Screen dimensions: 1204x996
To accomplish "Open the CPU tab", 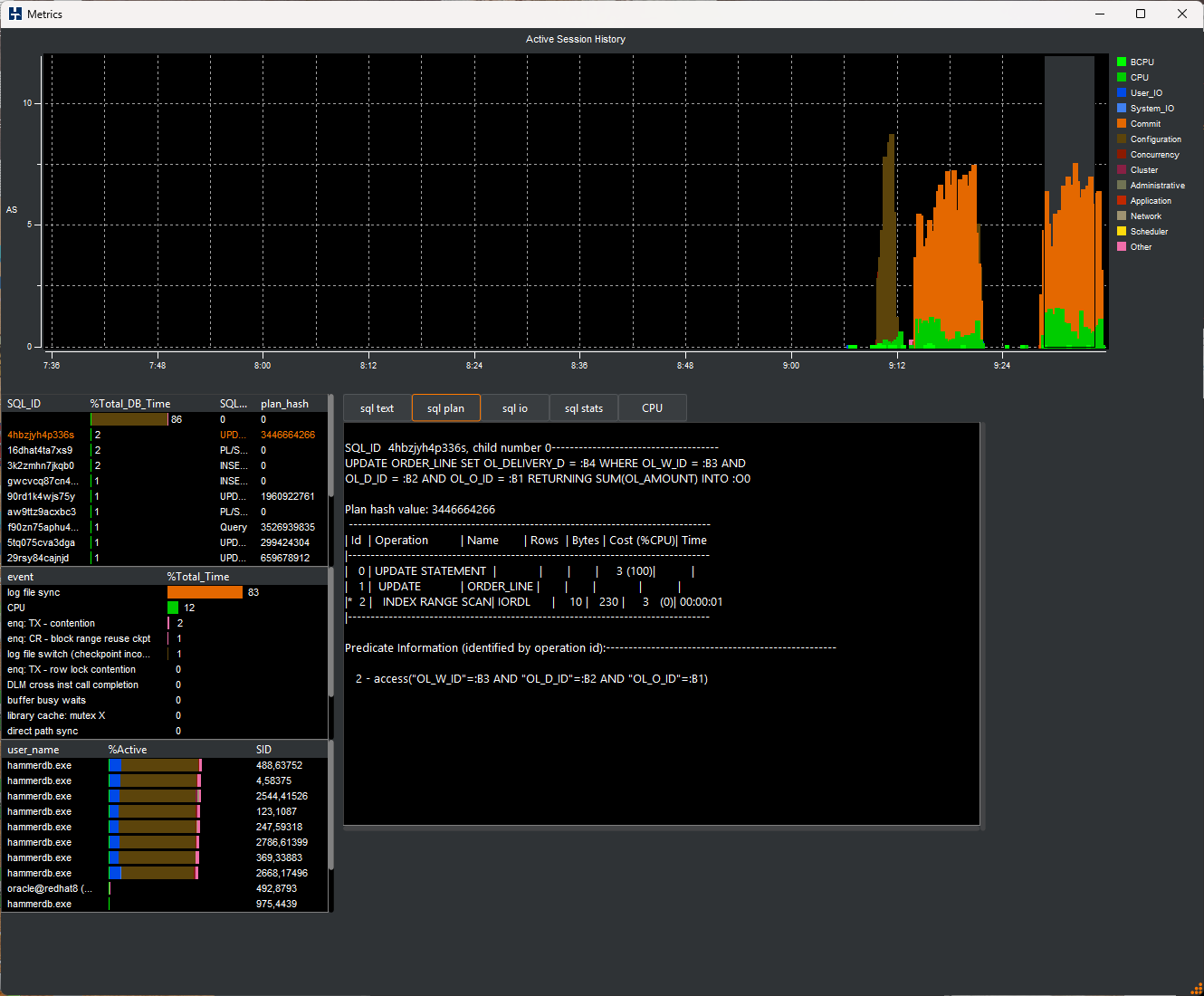I will coord(652,408).
